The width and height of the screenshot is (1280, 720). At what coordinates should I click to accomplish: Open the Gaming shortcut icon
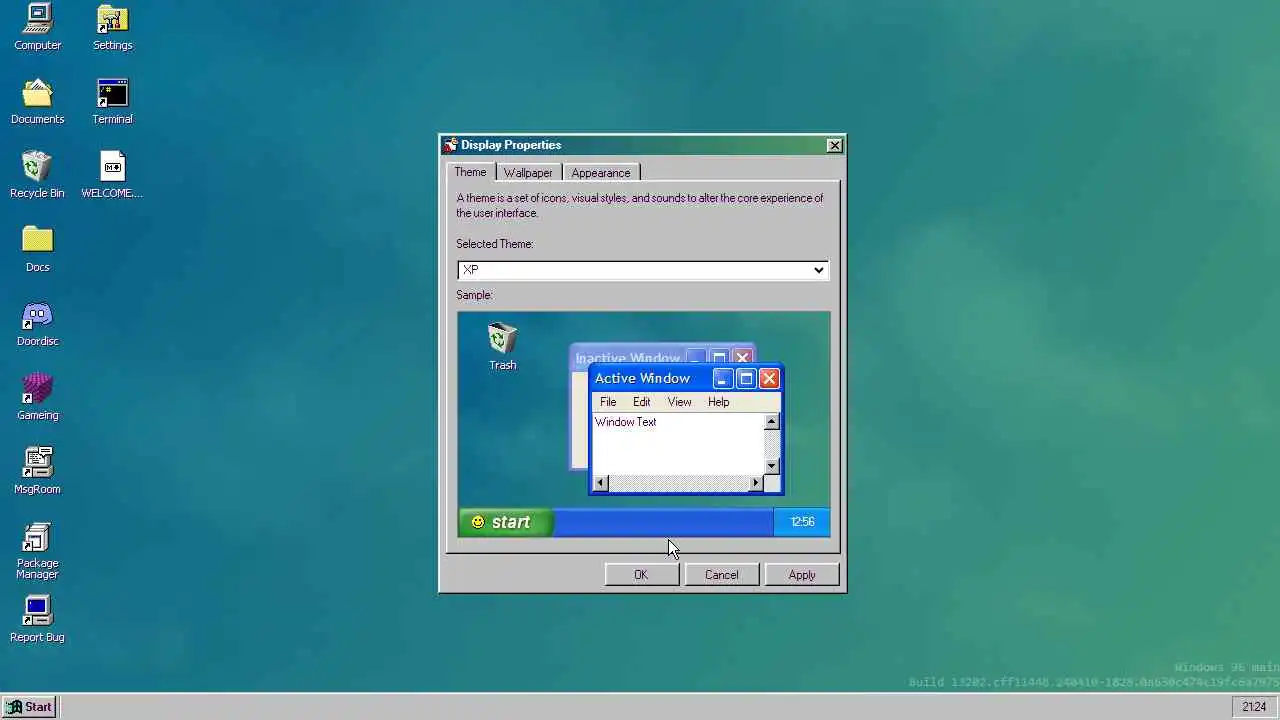pos(37,397)
